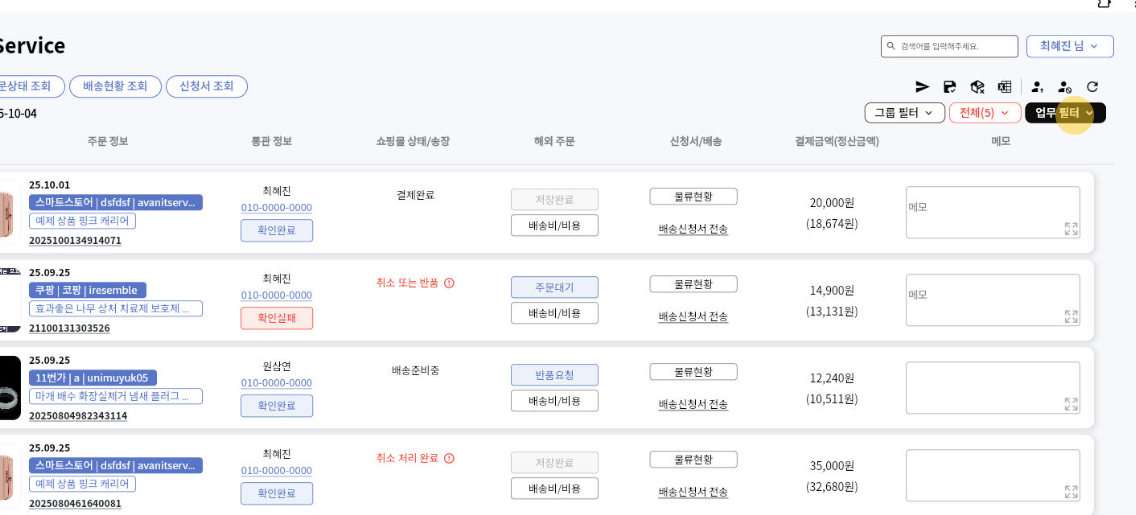The width and height of the screenshot is (1136, 515).
Task: Switch to 신청서 조회 tab
Action: pyautogui.click(x=207, y=86)
